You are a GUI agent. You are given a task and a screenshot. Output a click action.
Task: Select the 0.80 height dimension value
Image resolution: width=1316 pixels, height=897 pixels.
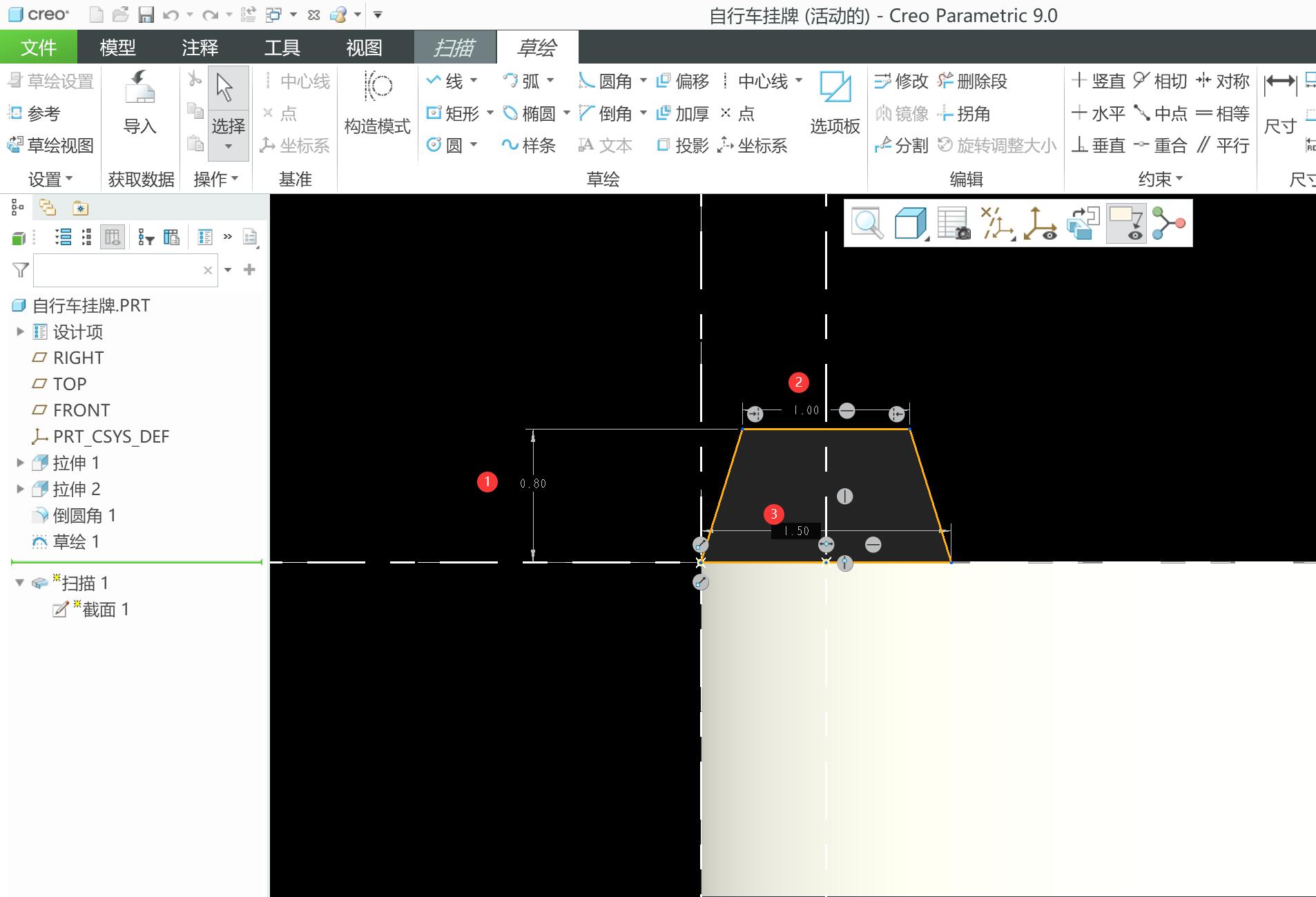(533, 483)
